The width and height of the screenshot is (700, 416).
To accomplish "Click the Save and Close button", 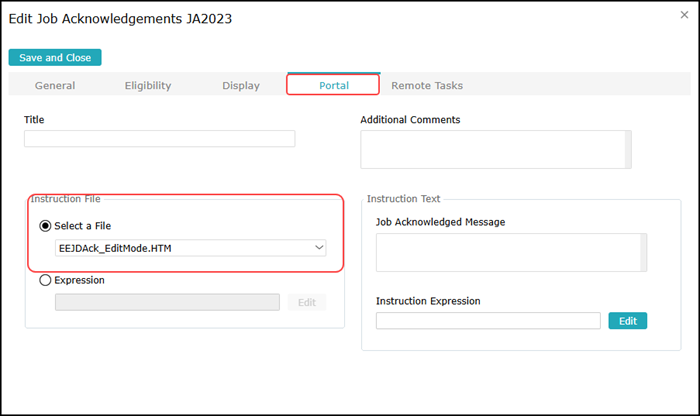I will pyautogui.click(x=55, y=58).
